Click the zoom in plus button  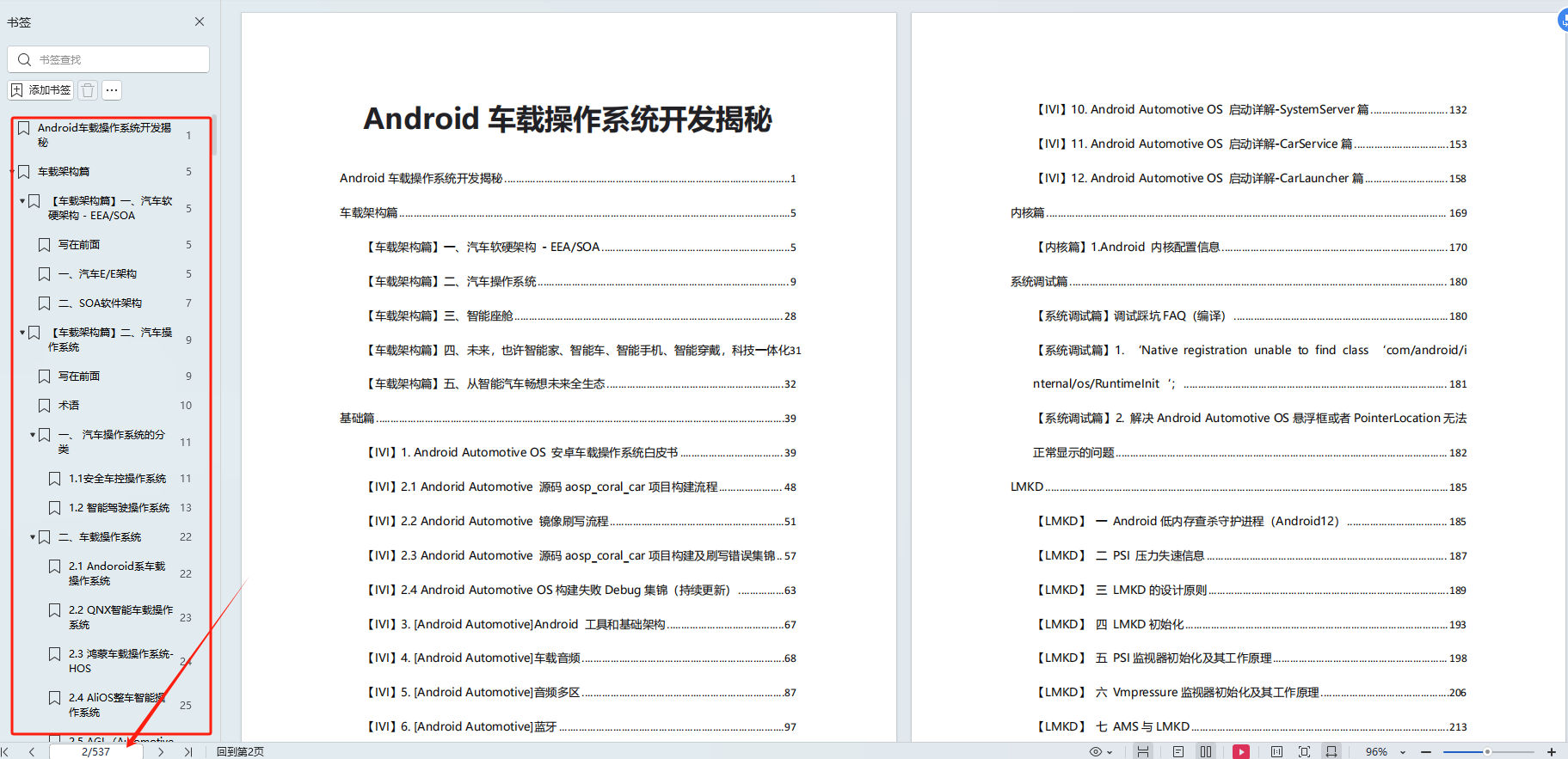pyautogui.click(x=1552, y=751)
